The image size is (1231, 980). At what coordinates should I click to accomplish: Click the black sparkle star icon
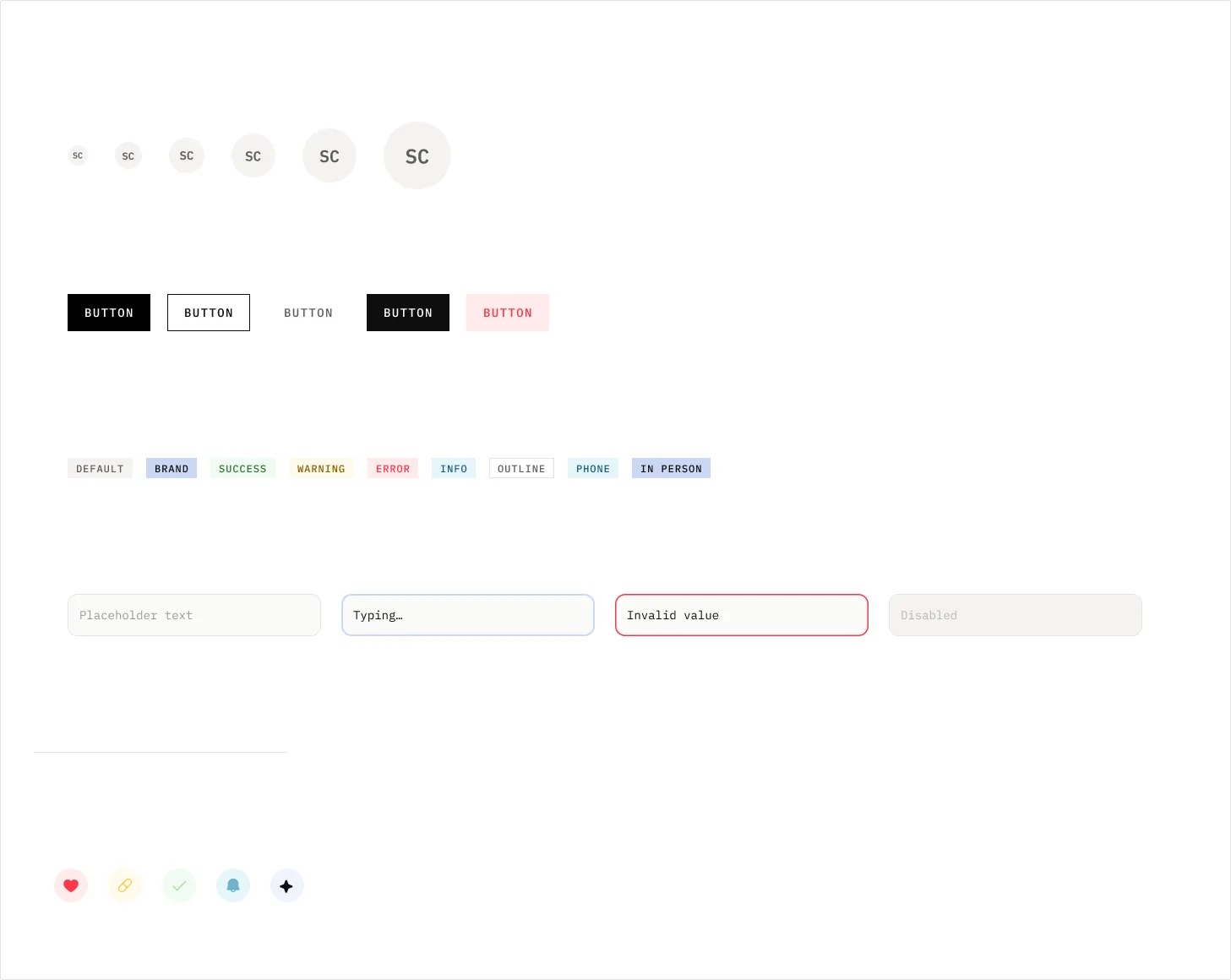pyautogui.click(x=287, y=885)
